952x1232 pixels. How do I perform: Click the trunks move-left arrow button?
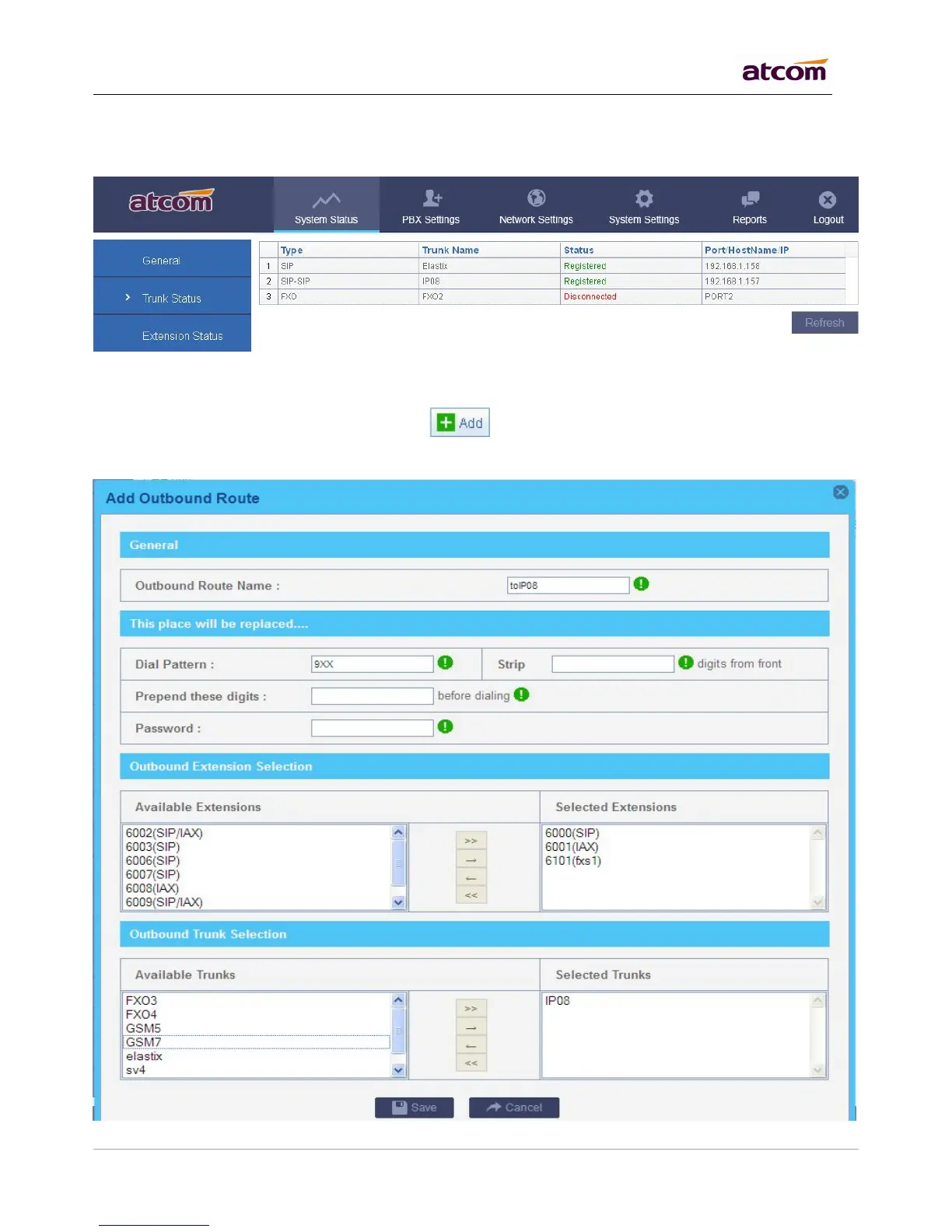tap(471, 1045)
